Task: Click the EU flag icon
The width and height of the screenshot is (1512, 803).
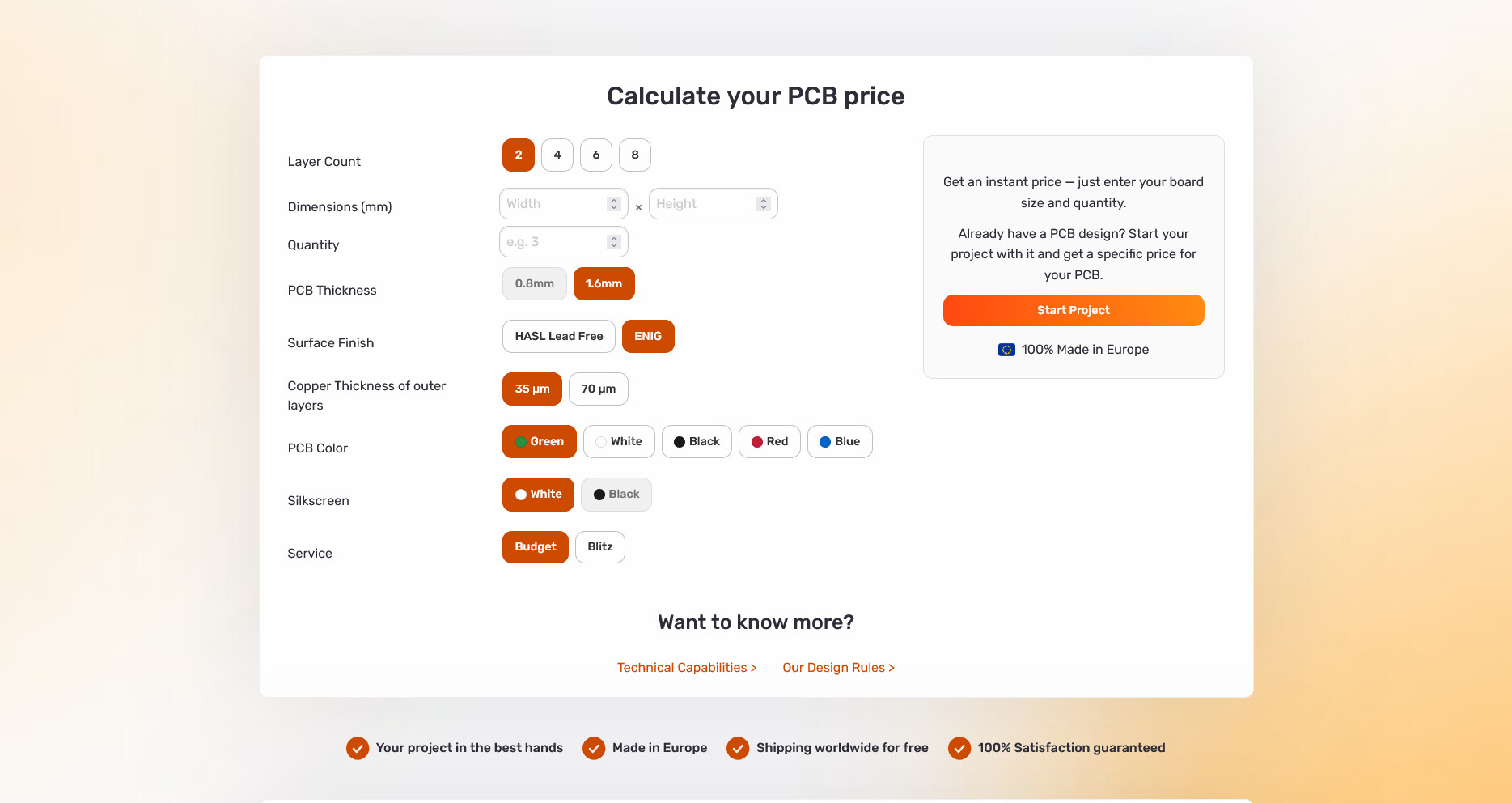Action: click(x=1006, y=350)
